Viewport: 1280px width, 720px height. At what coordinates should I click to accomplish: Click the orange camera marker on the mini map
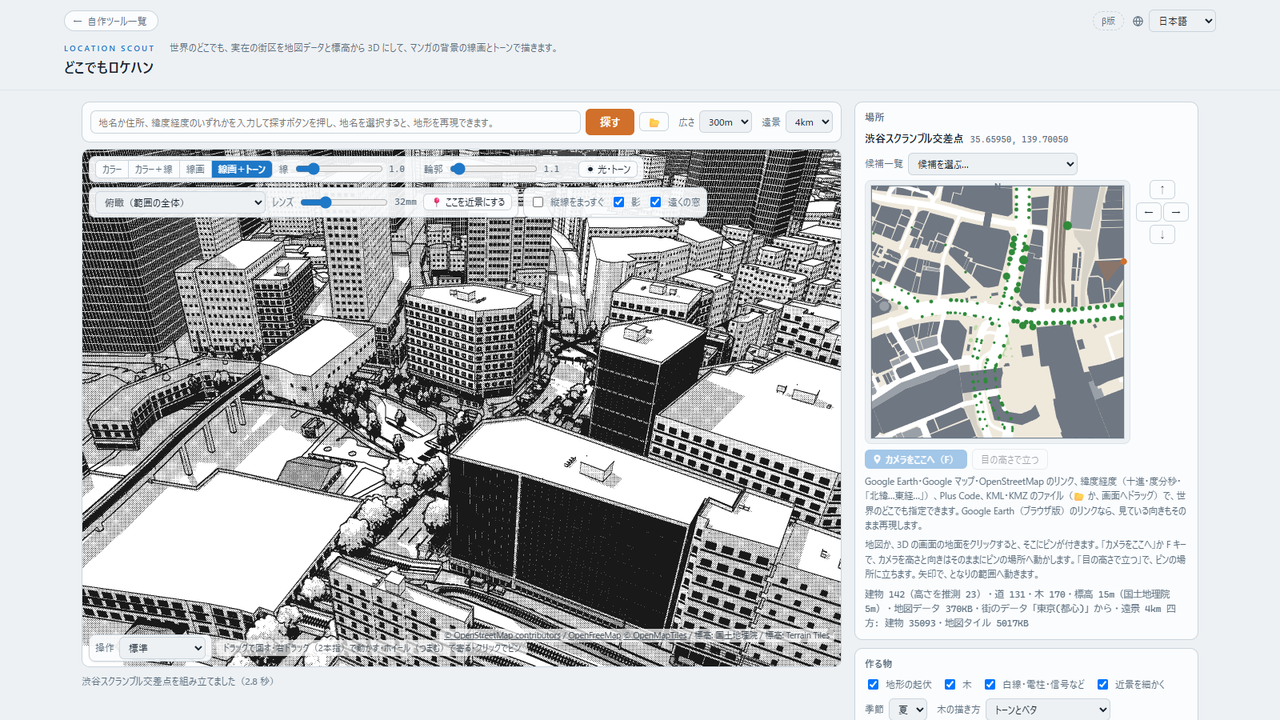[x=1124, y=262]
